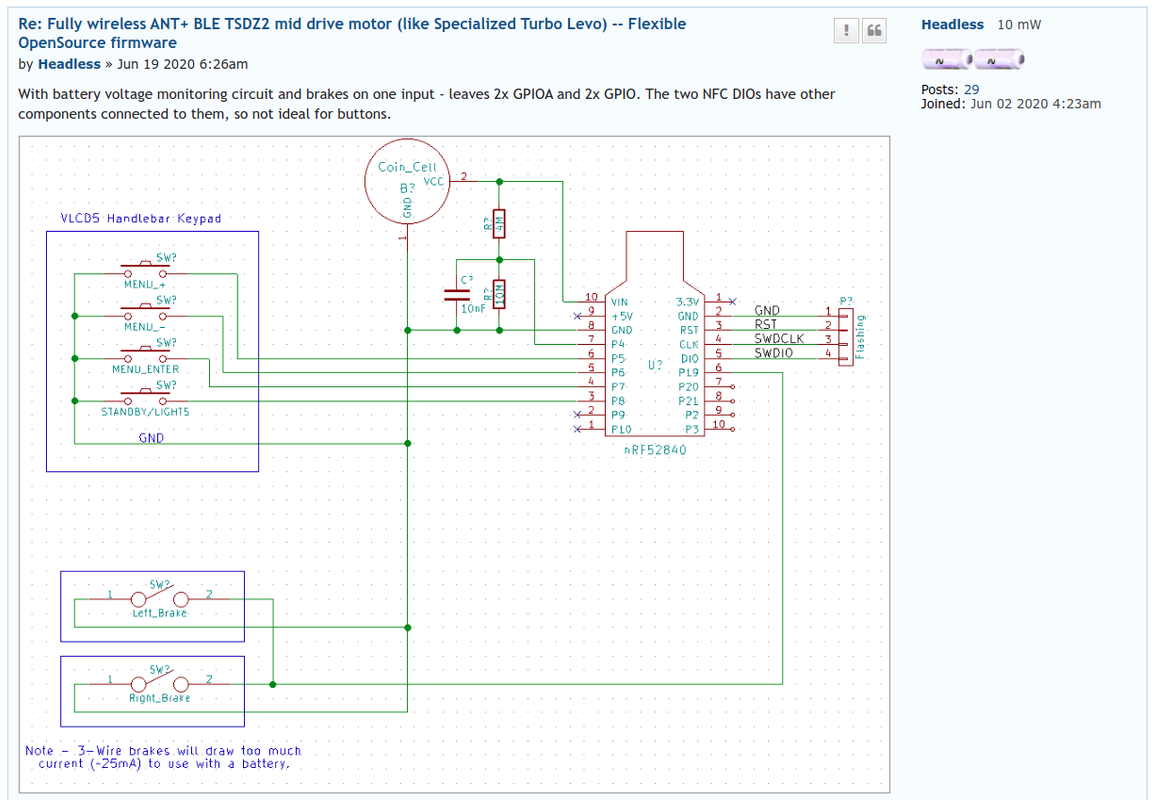
Task: Click the 10nF capacitor label
Action: 473,309
